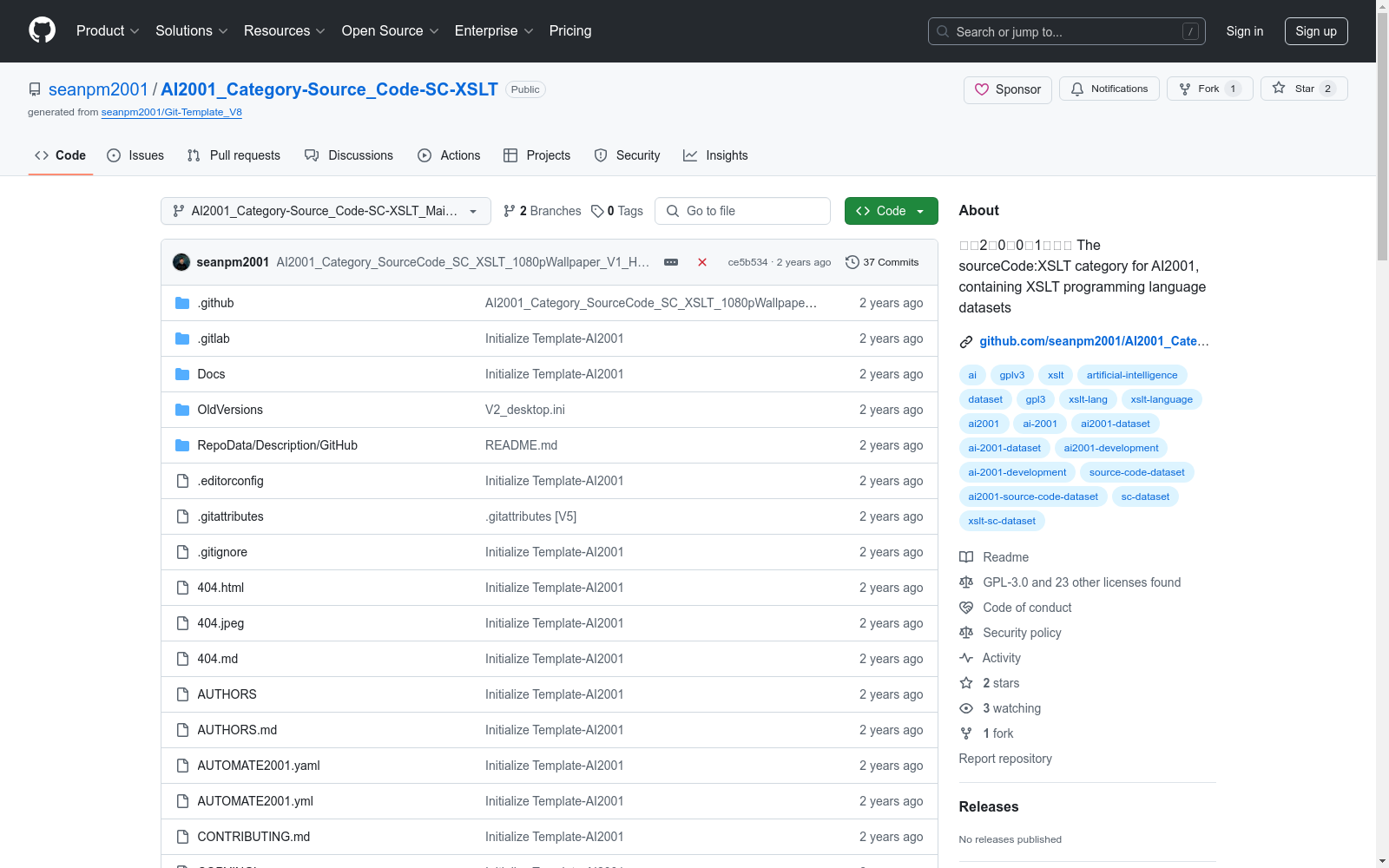Click the .editorconfig file icon
Viewport: 1389px width, 868px height.
click(x=182, y=481)
